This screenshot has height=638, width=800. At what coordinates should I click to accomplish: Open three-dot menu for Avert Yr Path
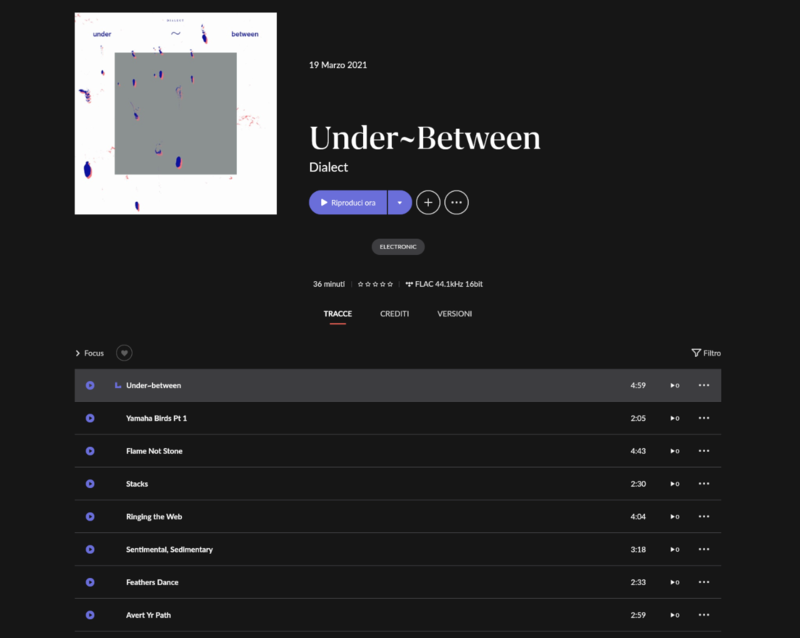704,615
